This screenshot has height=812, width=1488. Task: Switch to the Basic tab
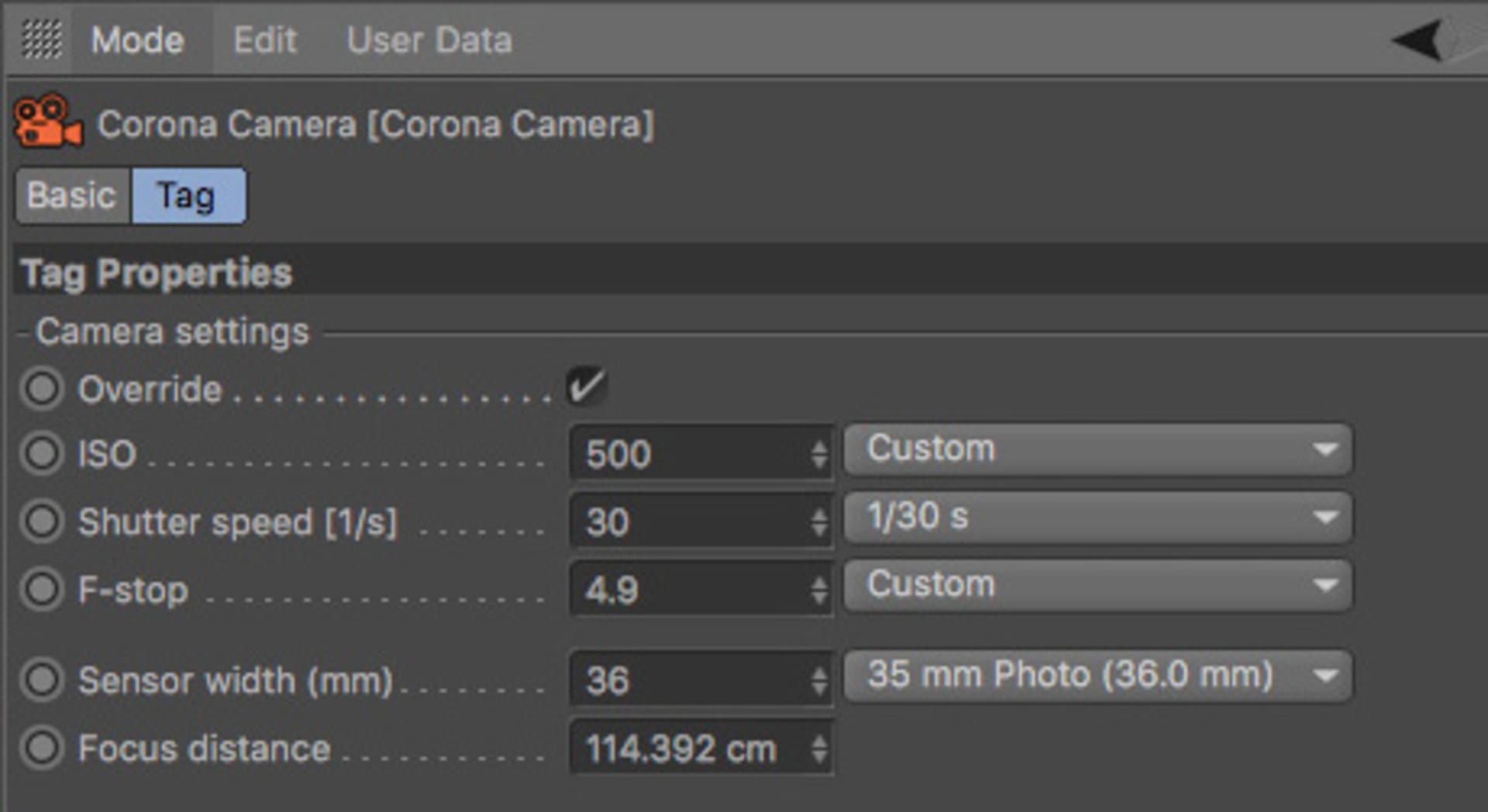click(x=73, y=195)
